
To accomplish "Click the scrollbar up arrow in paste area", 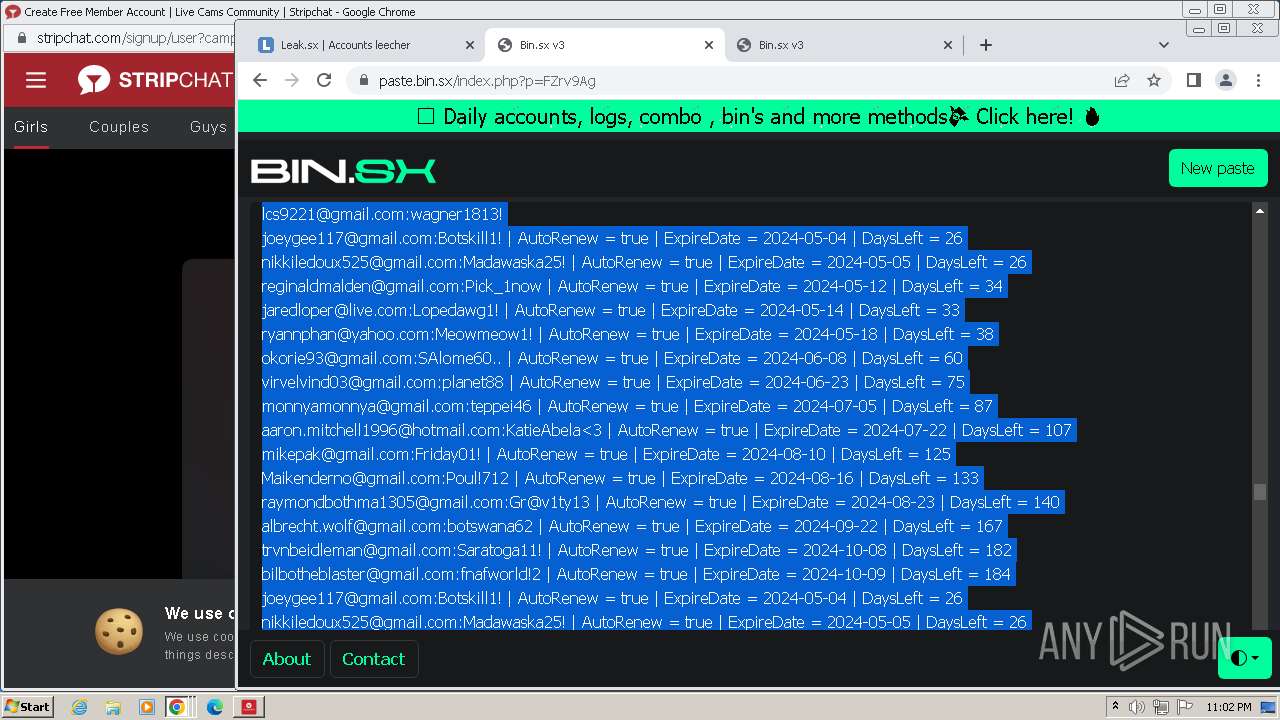I will [1260, 211].
